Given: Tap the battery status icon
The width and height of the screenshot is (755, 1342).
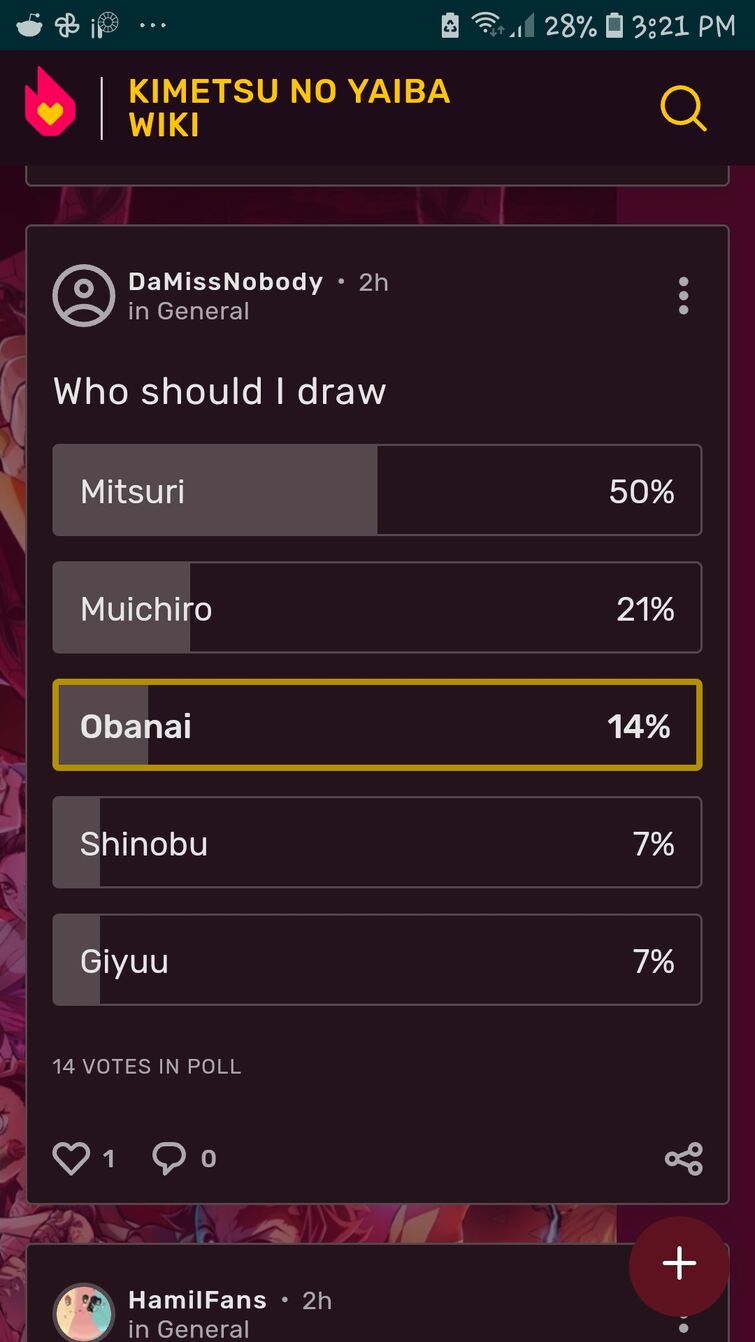Looking at the screenshot, I should pyautogui.click(x=614, y=25).
